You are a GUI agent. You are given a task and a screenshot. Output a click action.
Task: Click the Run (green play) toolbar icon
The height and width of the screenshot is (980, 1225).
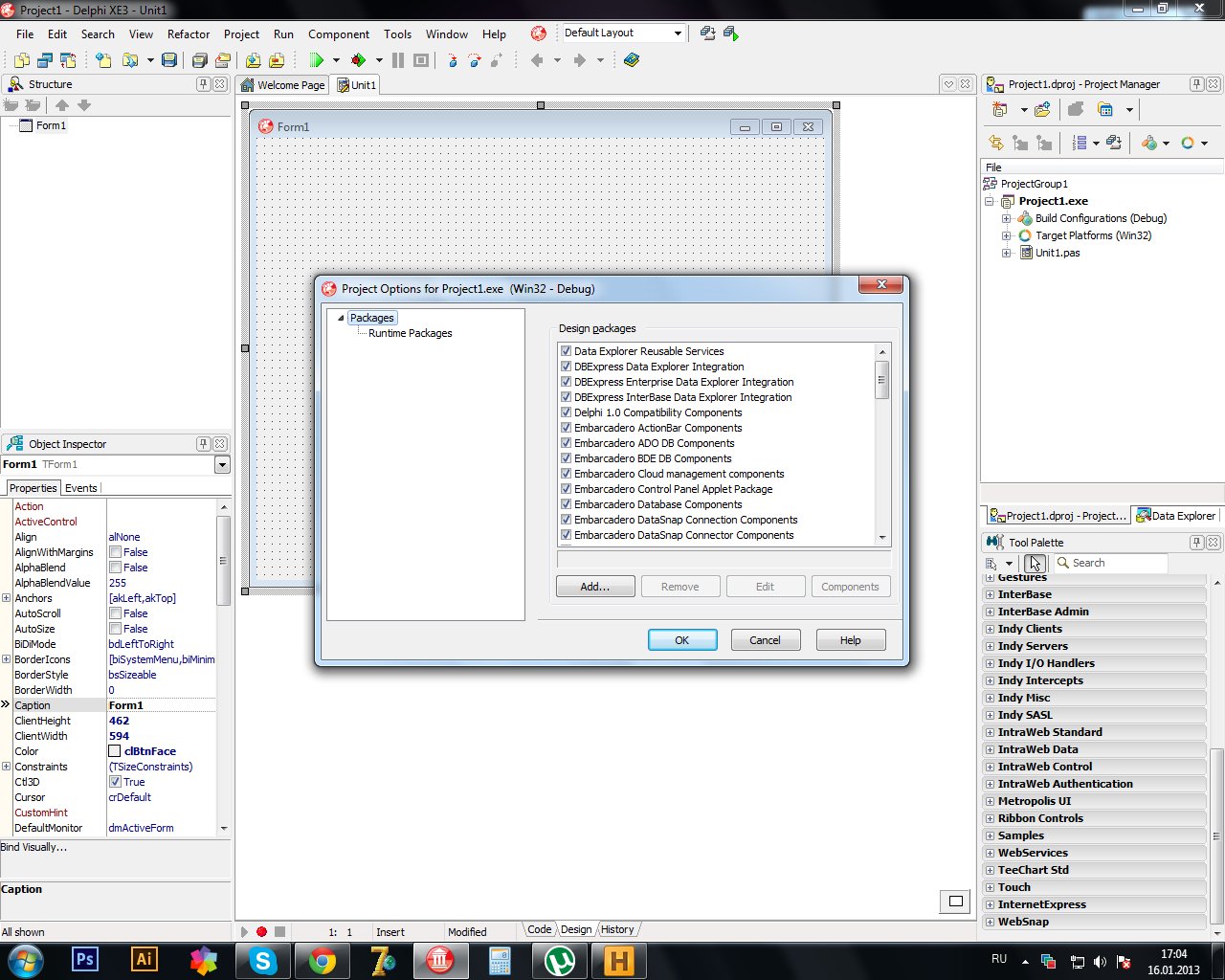pyautogui.click(x=317, y=60)
